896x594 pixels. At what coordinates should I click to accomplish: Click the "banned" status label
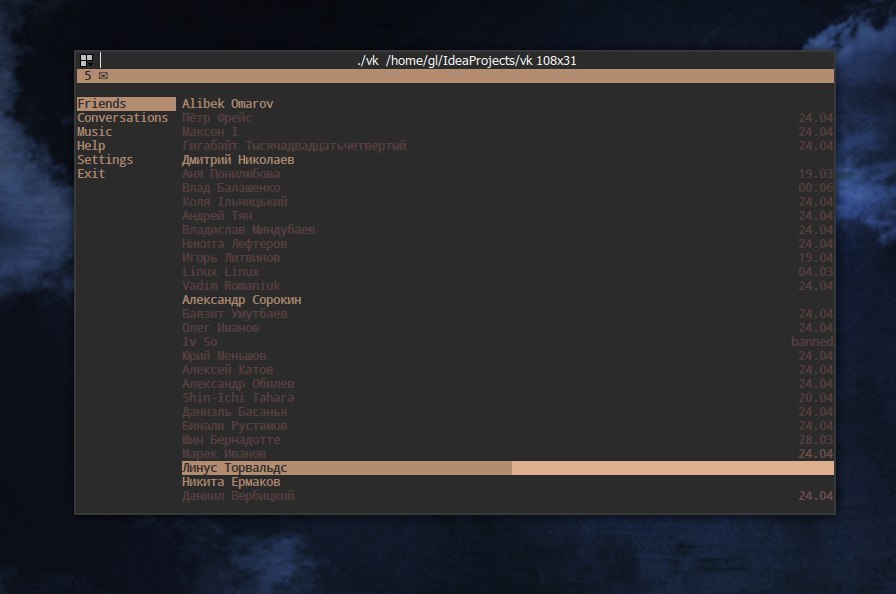pos(812,342)
